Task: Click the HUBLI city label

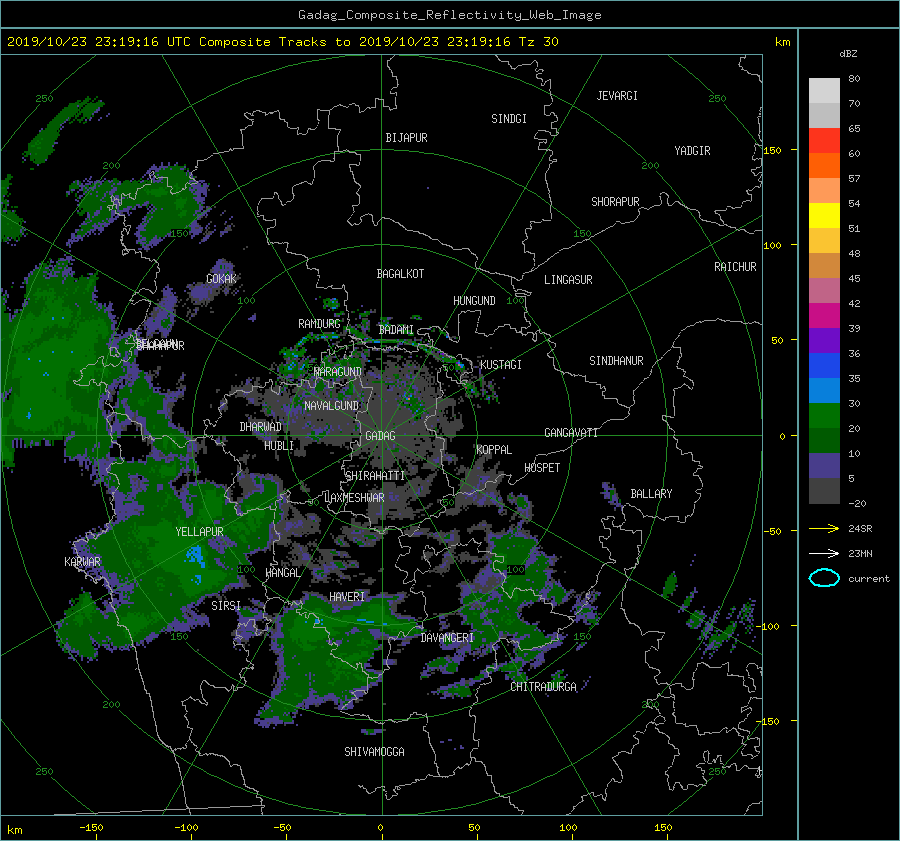Action: coord(279,446)
